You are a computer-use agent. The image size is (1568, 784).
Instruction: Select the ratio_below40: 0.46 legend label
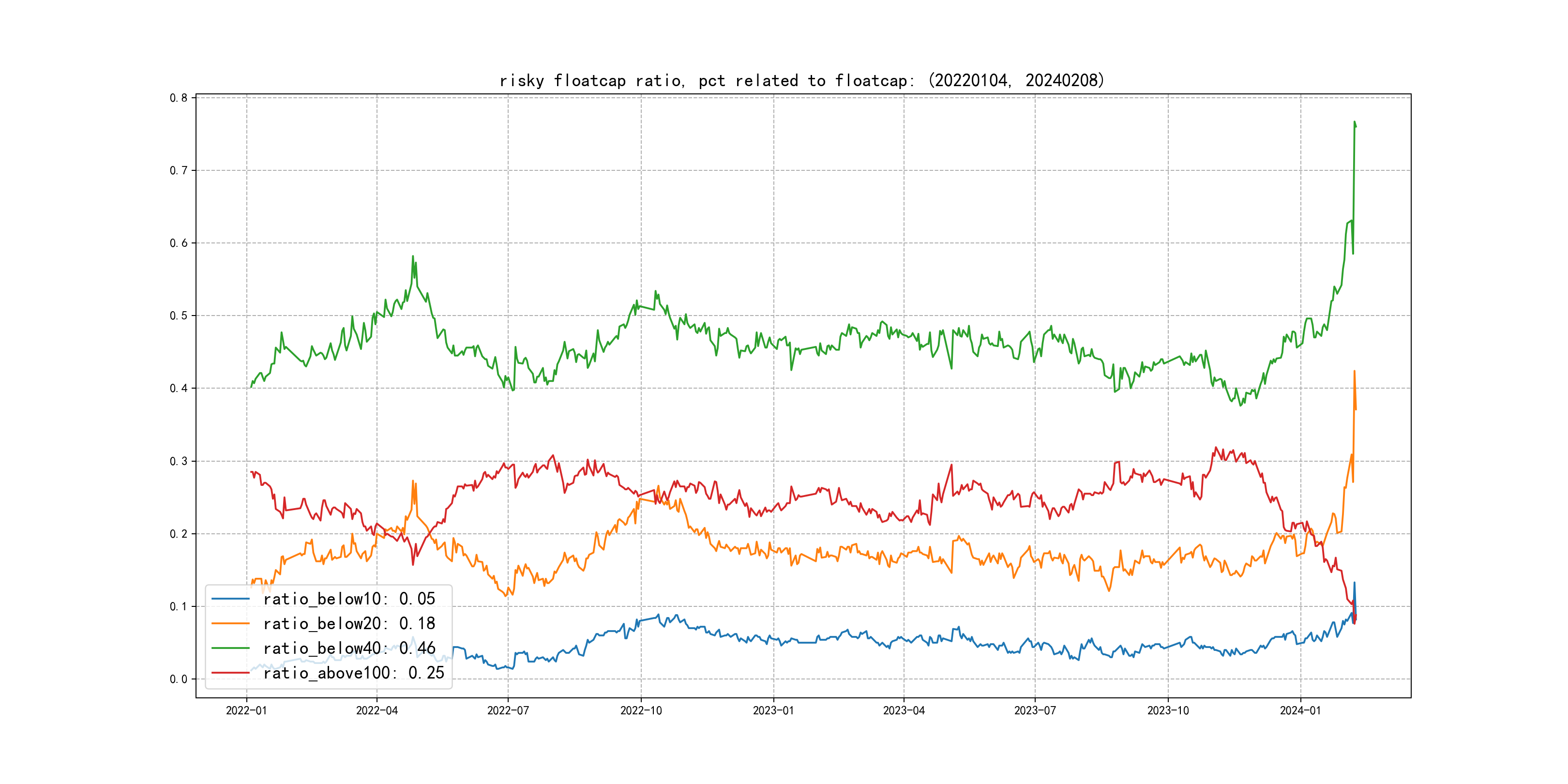pyautogui.click(x=349, y=648)
